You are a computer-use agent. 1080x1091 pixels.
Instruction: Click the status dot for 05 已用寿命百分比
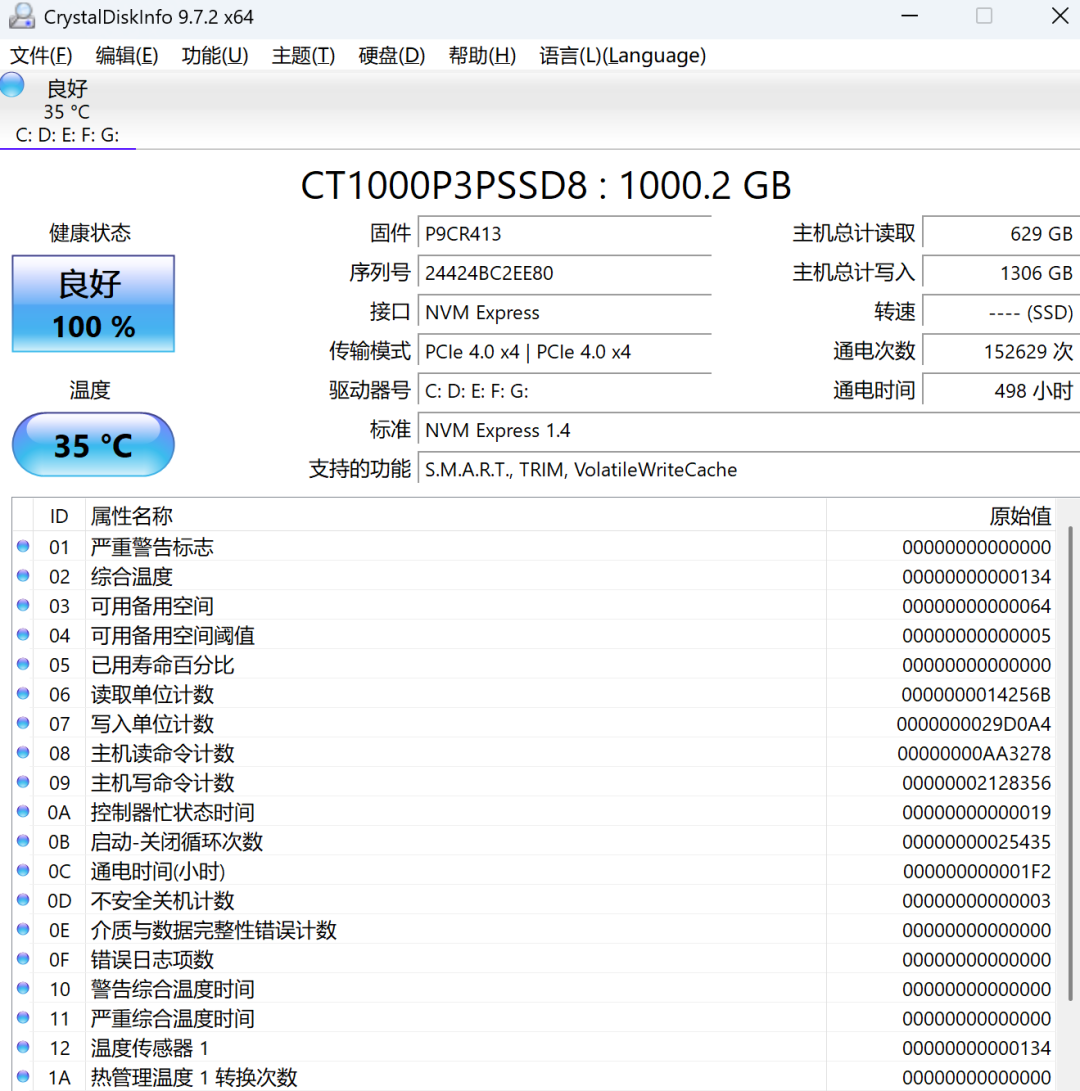23,664
